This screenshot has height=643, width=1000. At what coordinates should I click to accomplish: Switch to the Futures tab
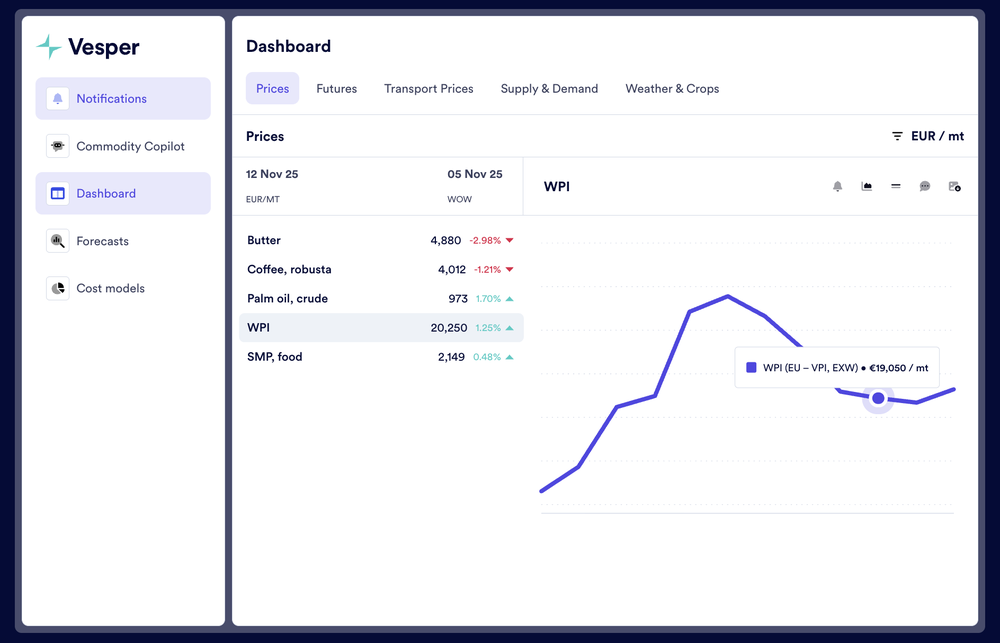pyautogui.click(x=337, y=89)
